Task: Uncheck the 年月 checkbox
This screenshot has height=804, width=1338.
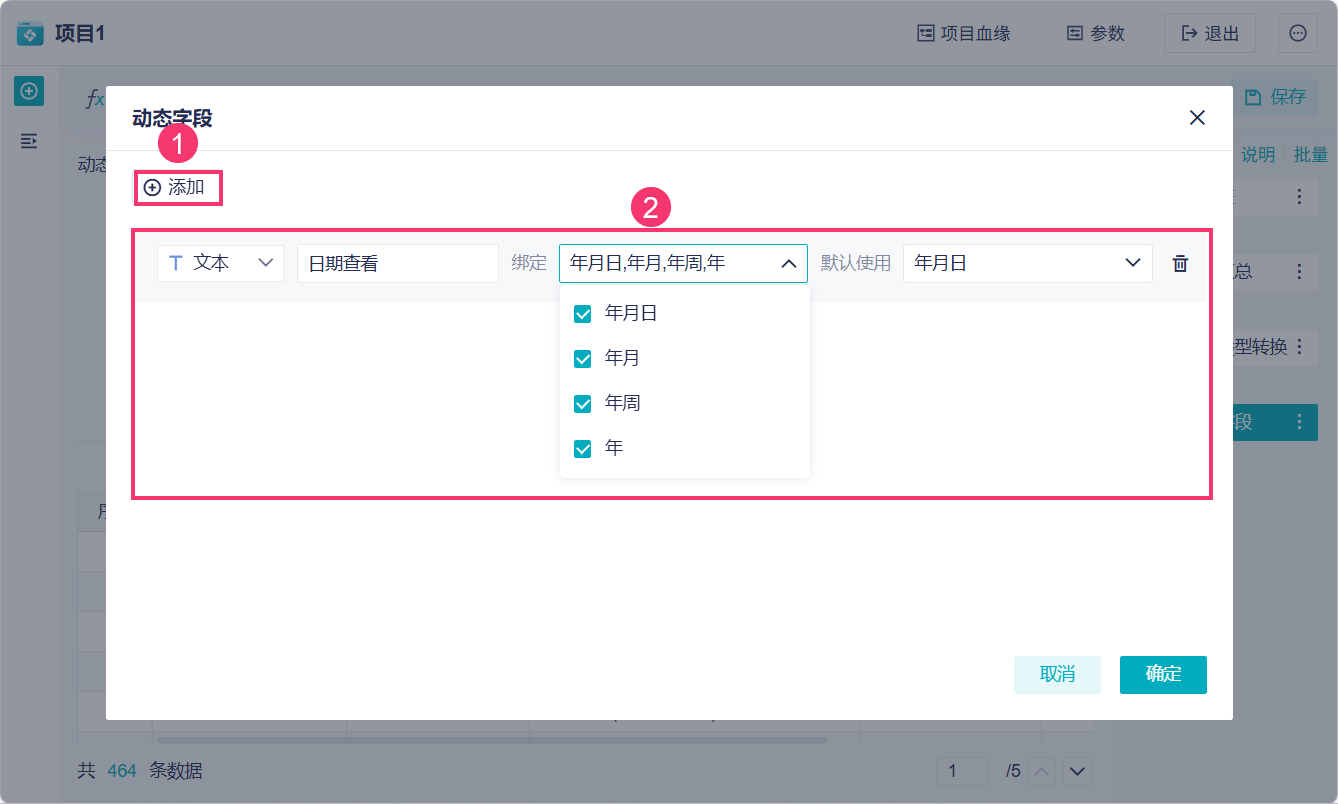Action: pyautogui.click(x=583, y=359)
